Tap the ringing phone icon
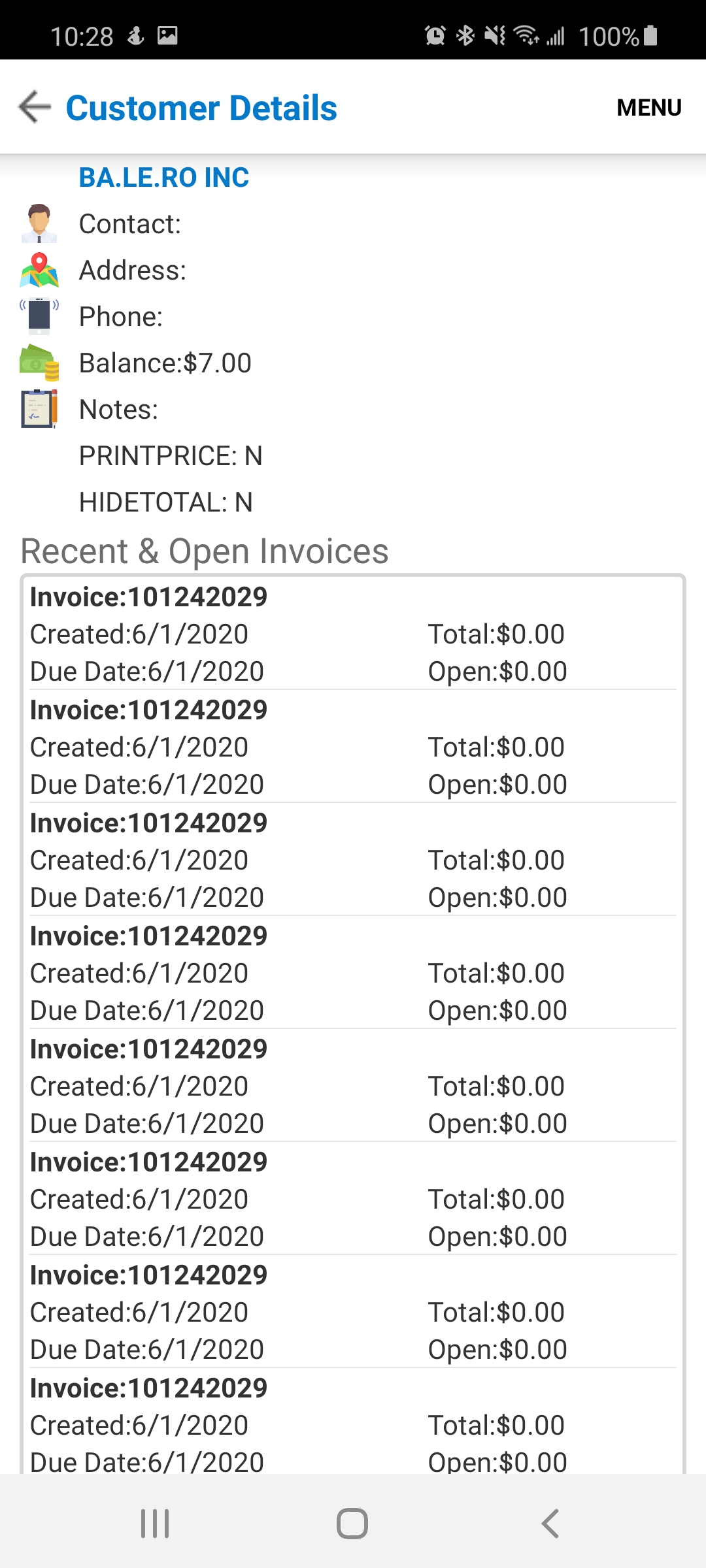This screenshot has height=1568, width=706. [x=39, y=316]
